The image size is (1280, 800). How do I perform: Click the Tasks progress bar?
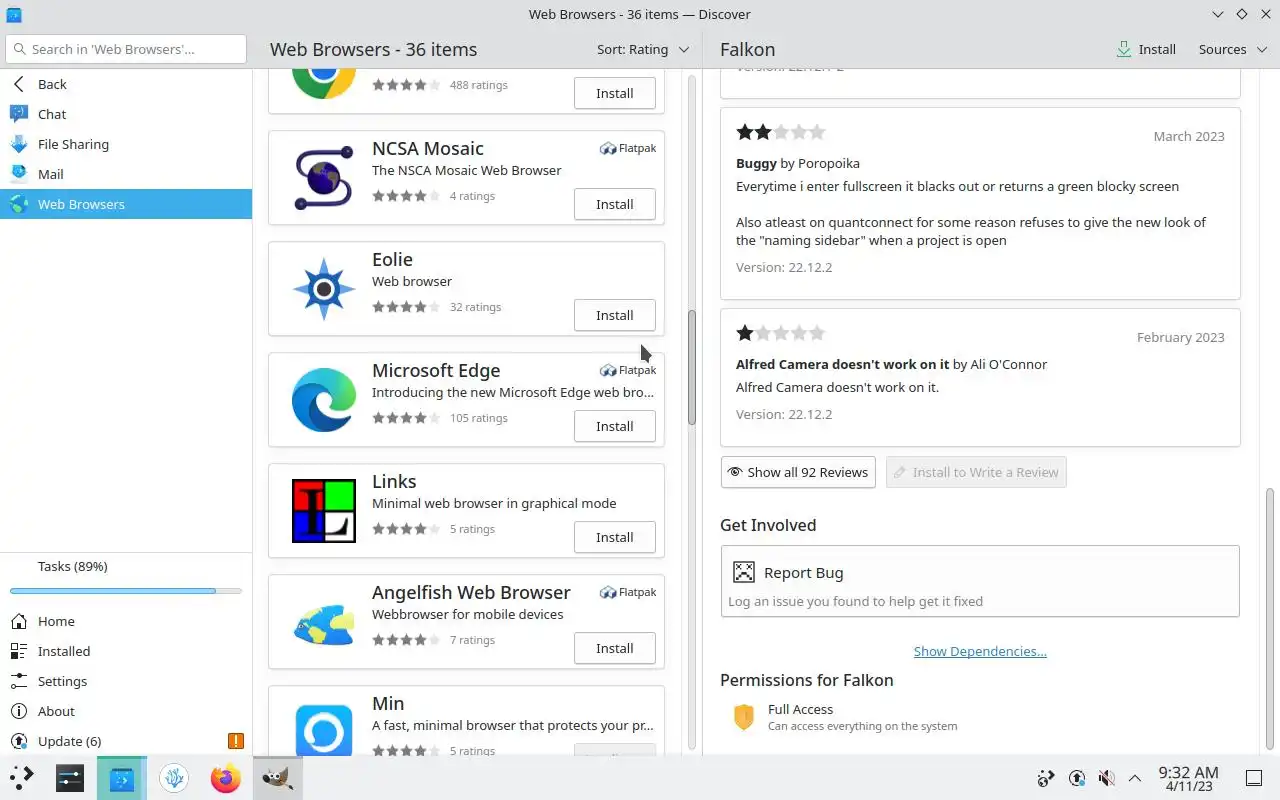[126, 591]
